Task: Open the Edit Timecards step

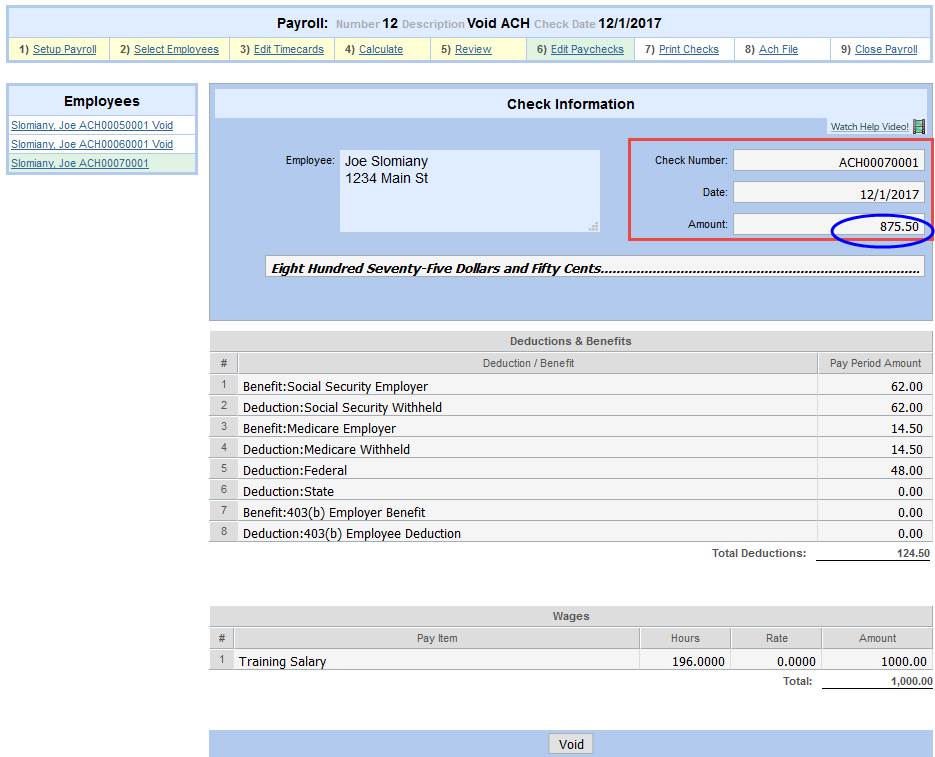Action: tap(289, 50)
